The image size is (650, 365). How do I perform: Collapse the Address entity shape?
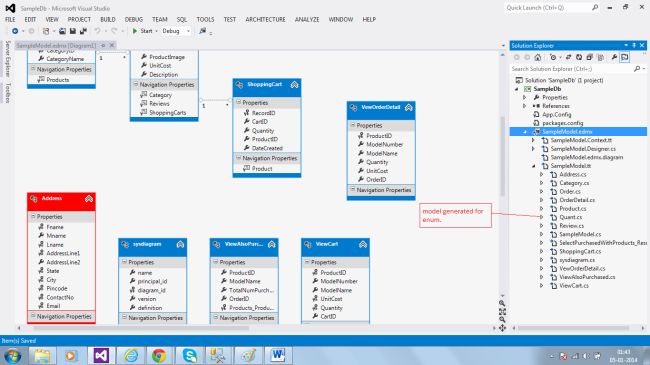coord(89,199)
